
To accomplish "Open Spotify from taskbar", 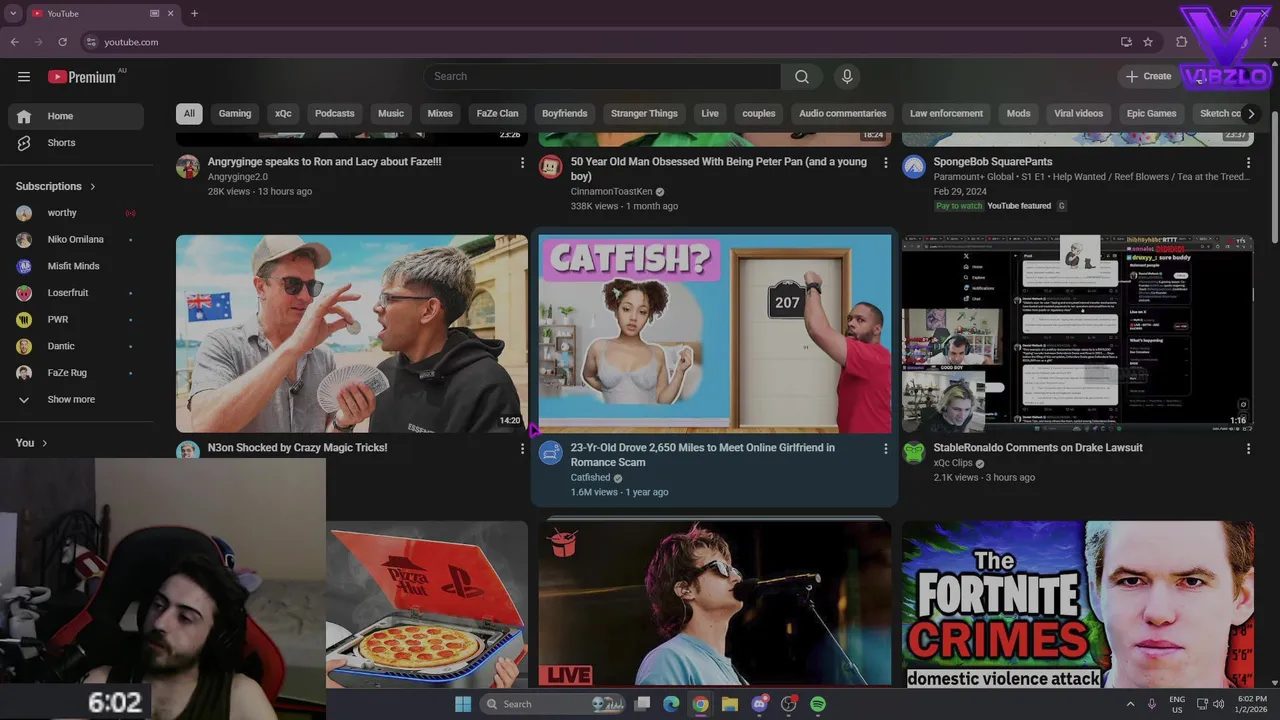I will click(818, 704).
